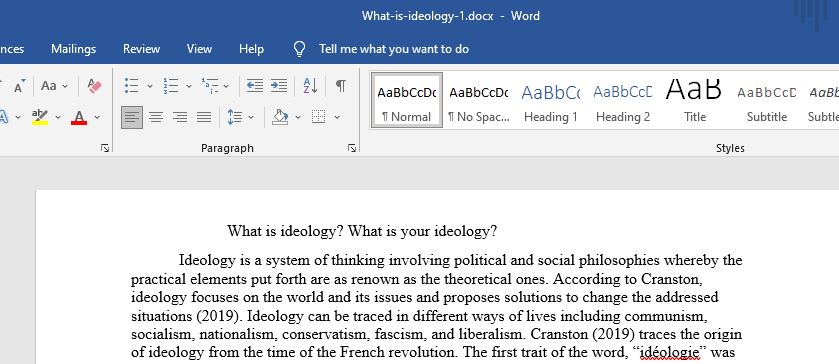
Task: Apply the Subtitle style
Action: click(x=767, y=101)
